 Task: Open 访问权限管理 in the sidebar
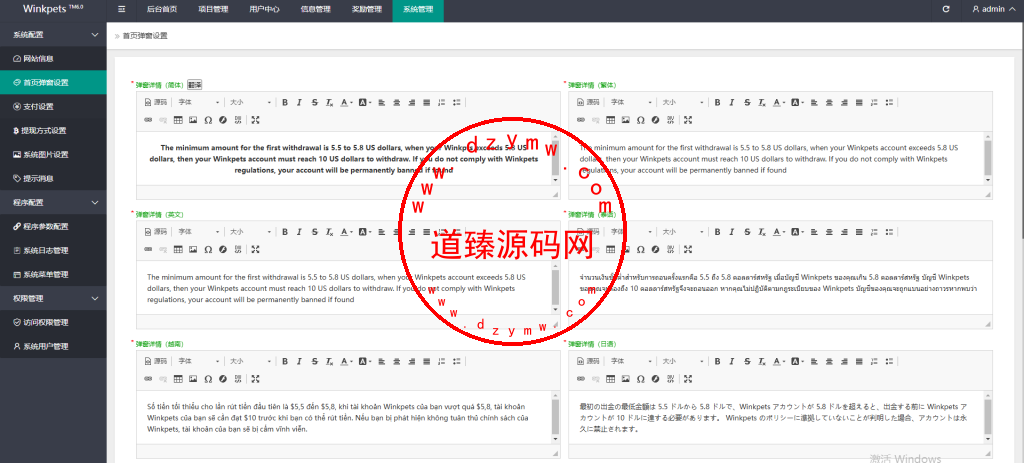[x=53, y=323]
